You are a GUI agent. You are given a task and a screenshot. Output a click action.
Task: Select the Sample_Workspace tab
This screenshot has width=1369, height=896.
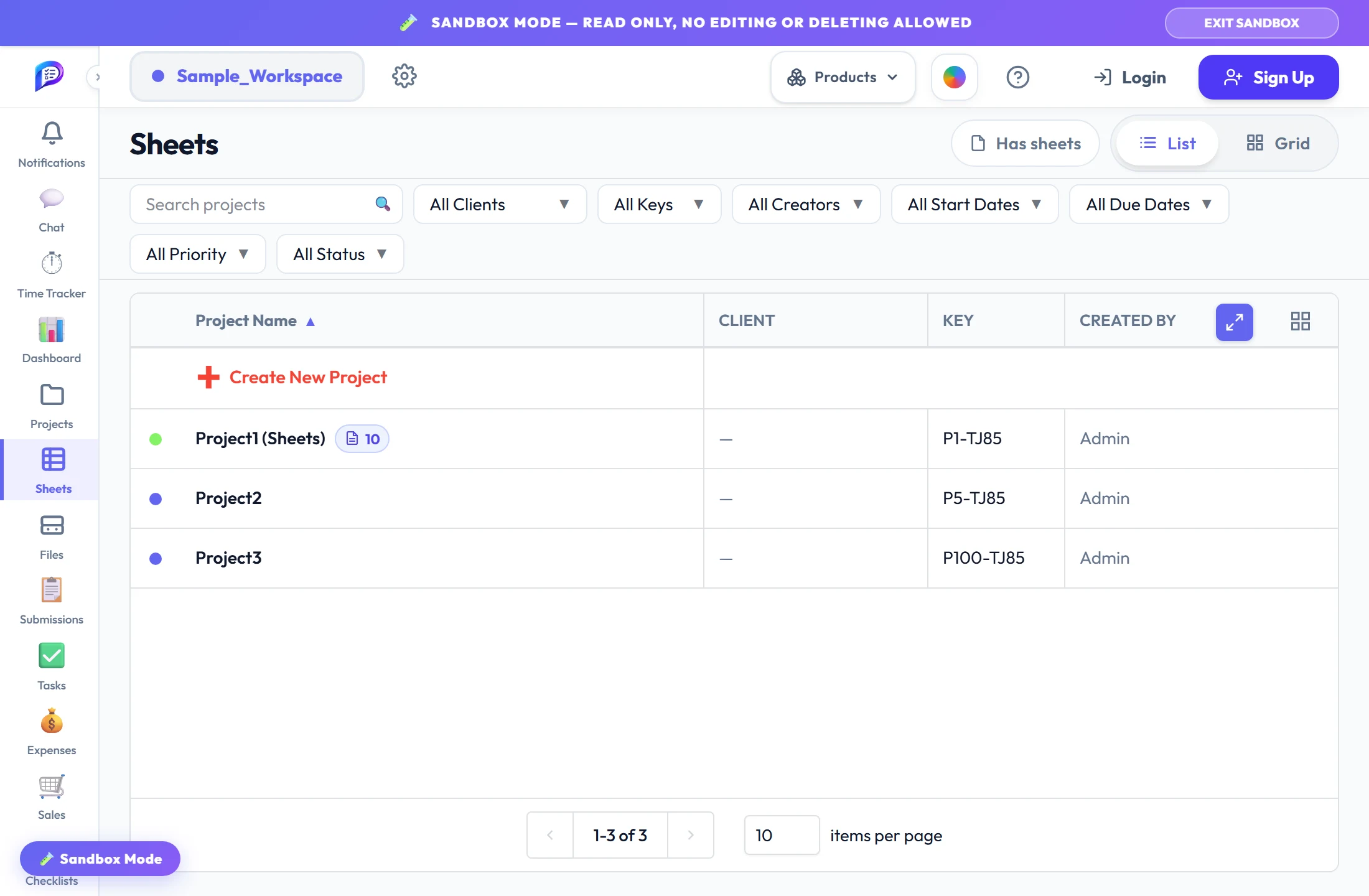point(247,77)
